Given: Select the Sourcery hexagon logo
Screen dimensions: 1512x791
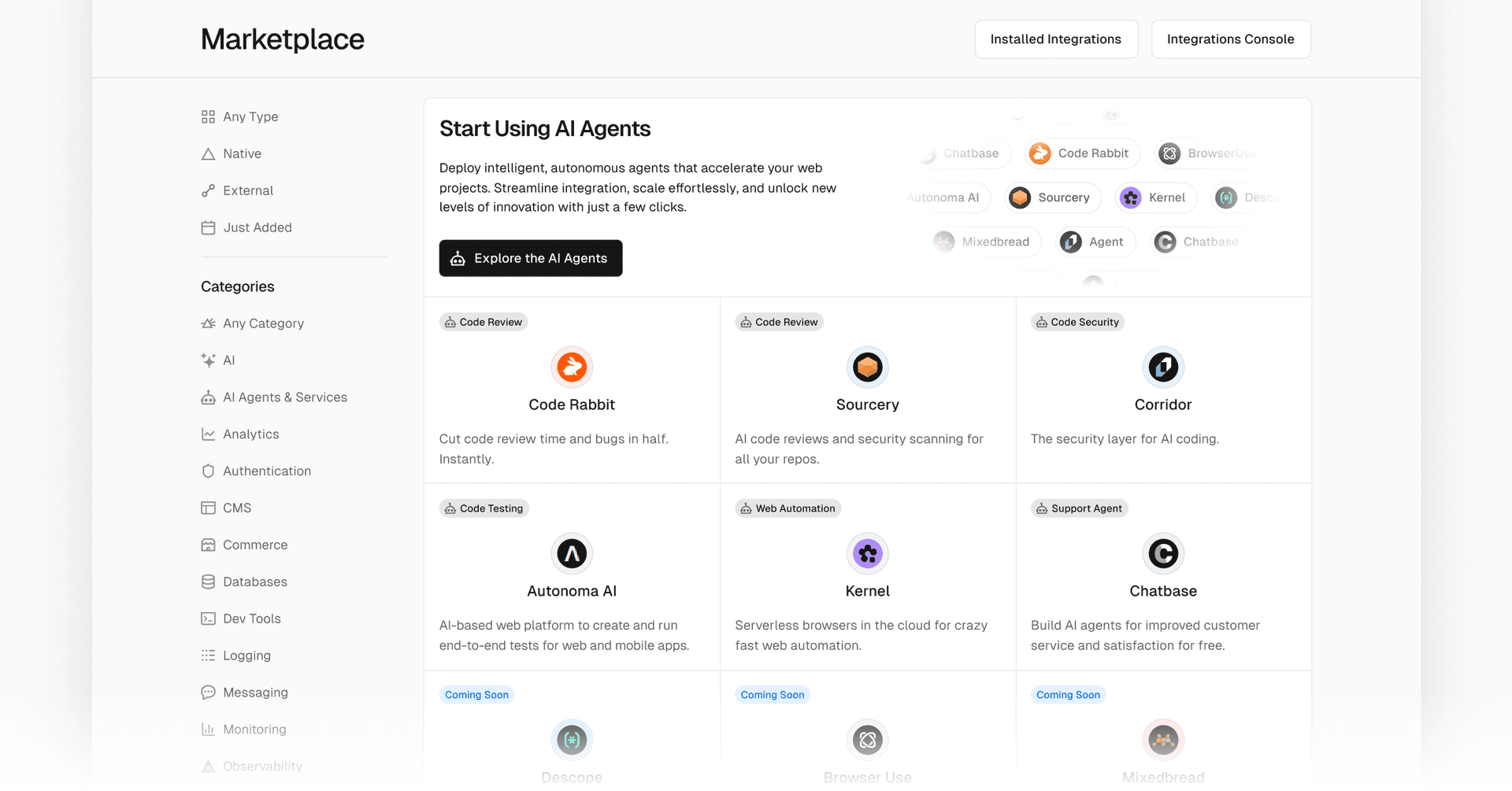Looking at the screenshot, I should (x=867, y=367).
